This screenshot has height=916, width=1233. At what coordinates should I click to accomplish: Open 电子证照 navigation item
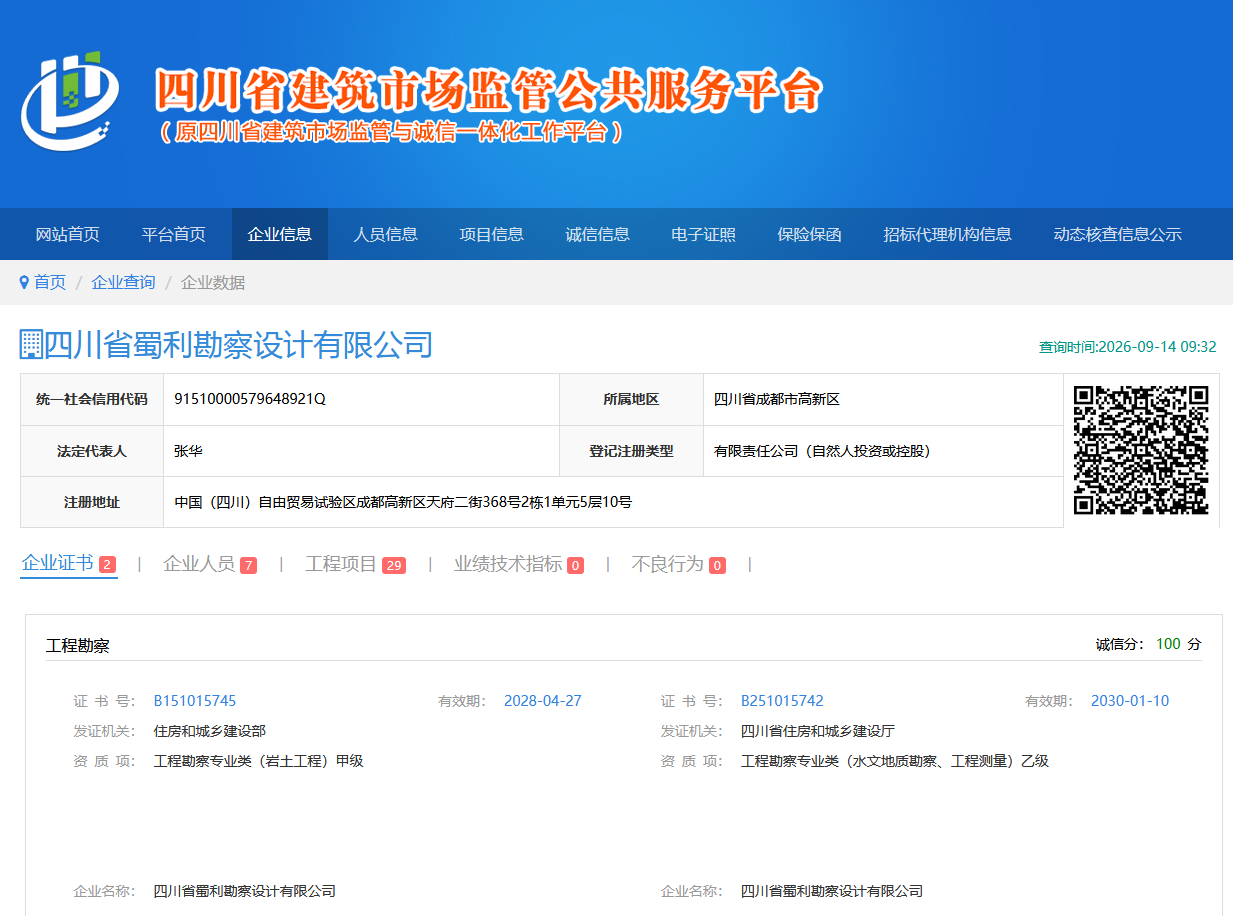point(704,234)
